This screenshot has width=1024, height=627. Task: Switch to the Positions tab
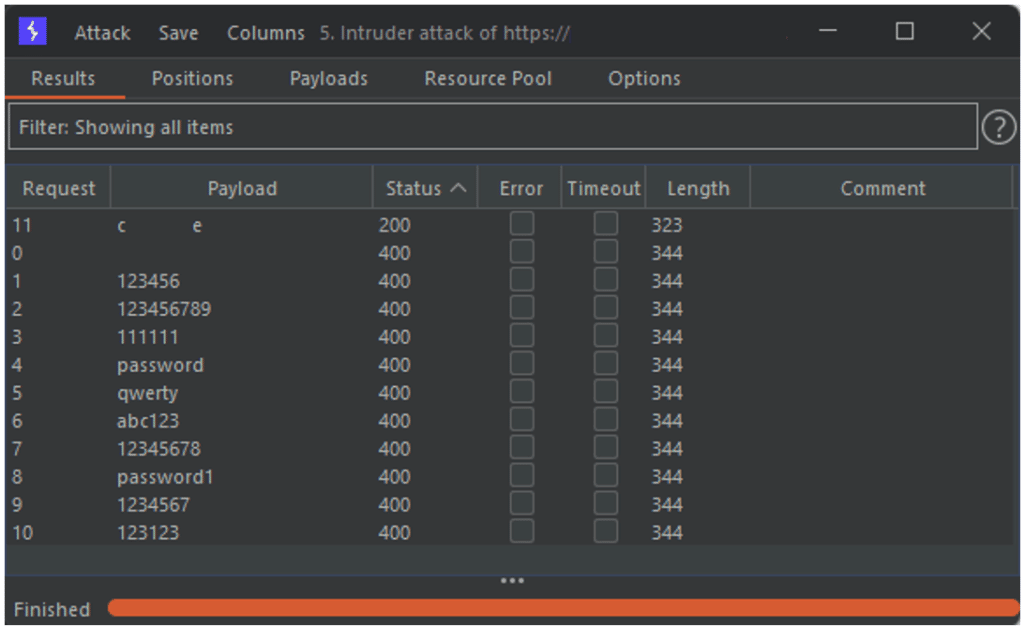tap(193, 78)
